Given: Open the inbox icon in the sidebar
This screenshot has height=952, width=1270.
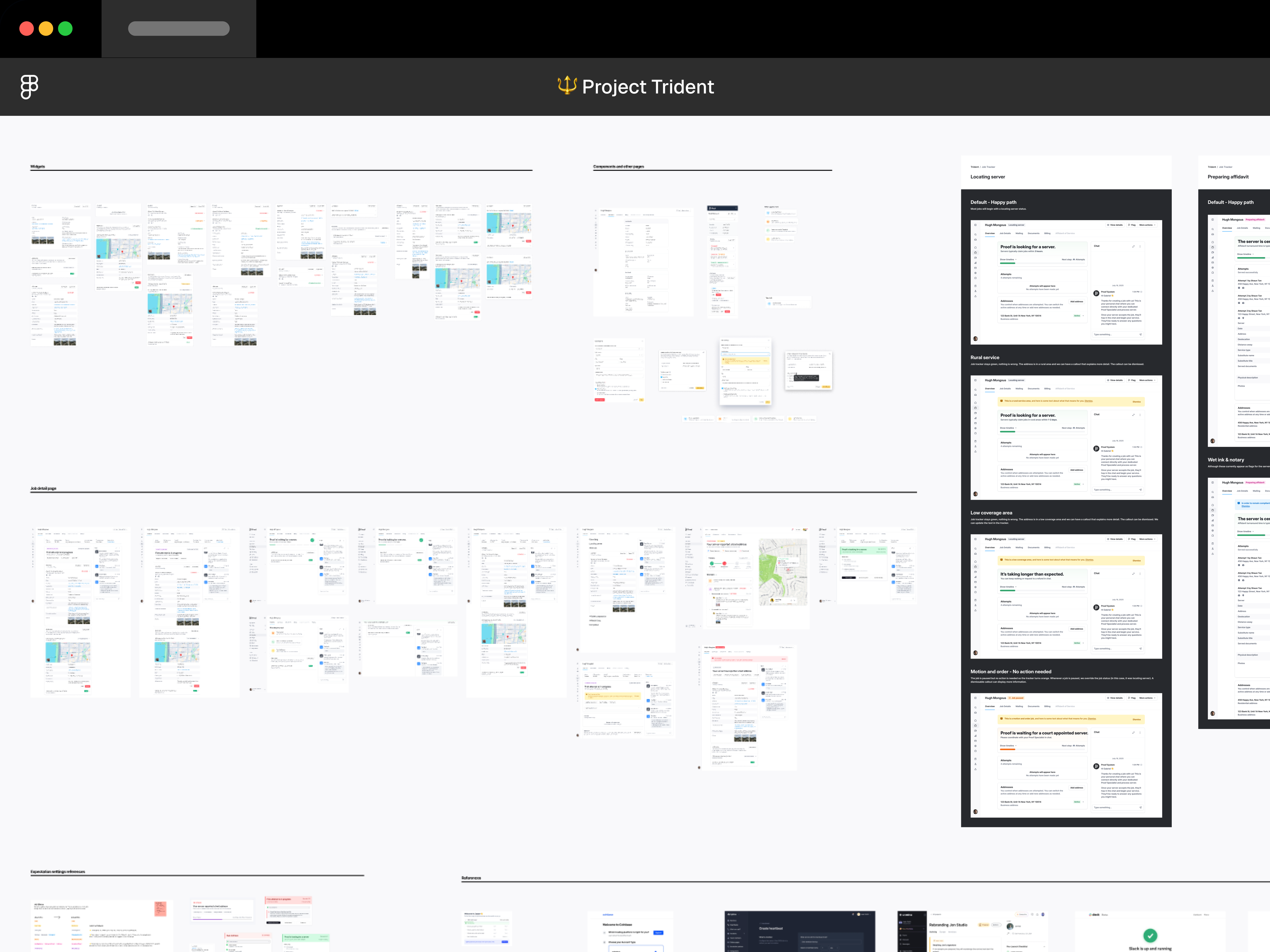Looking at the screenshot, I should pyautogui.click(x=976, y=240).
